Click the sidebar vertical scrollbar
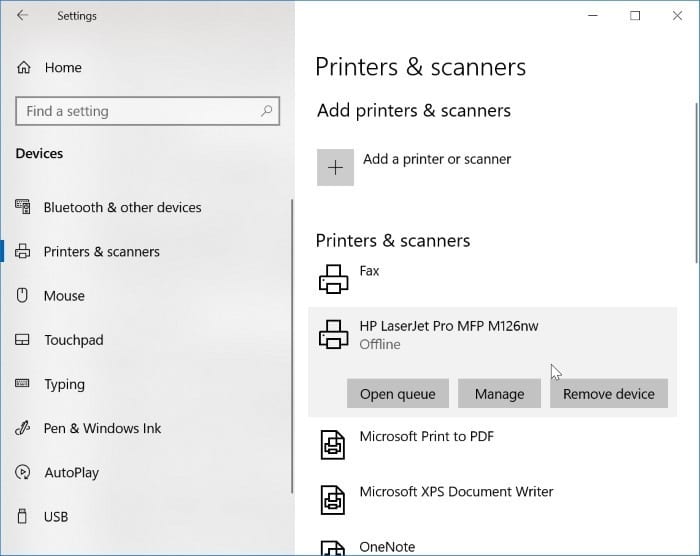 [x=292, y=346]
